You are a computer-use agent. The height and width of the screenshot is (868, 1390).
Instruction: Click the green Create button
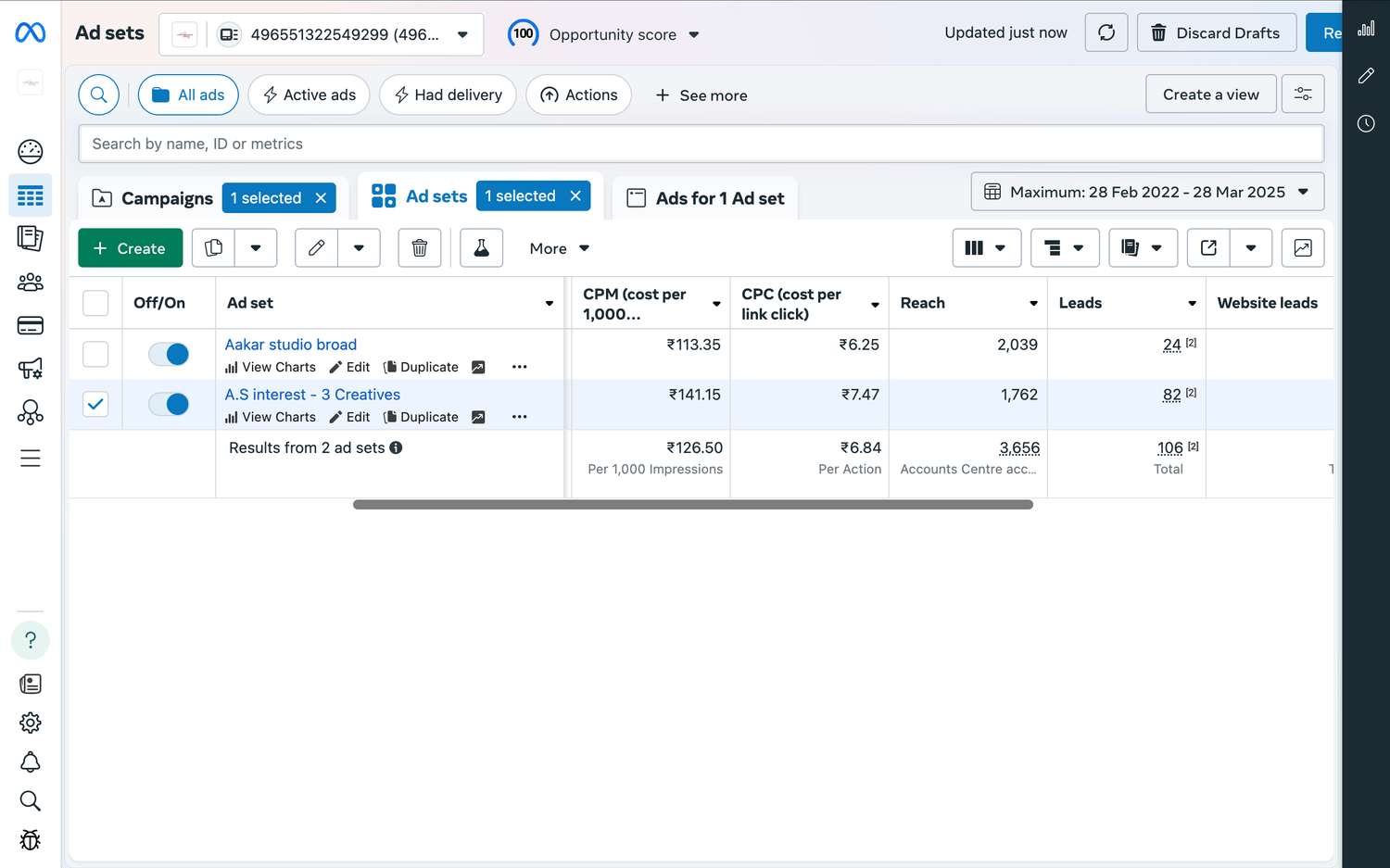130,248
